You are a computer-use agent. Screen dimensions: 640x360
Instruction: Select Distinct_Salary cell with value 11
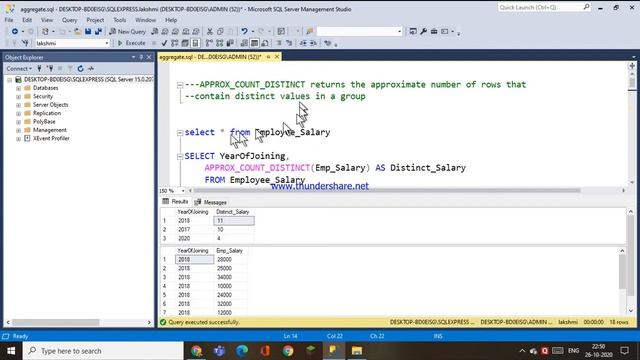point(234,221)
